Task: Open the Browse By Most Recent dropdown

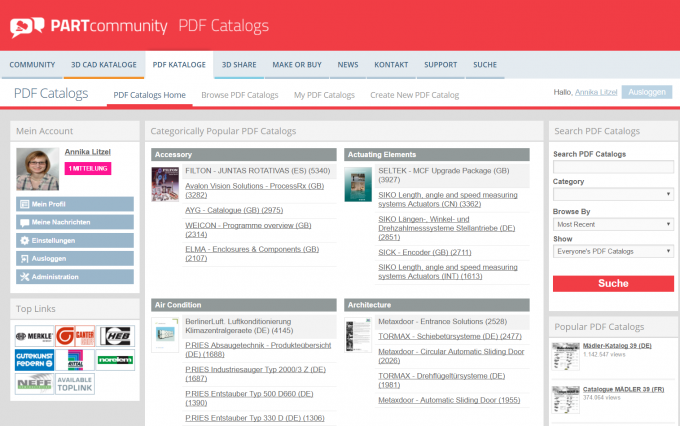Action: click(x=613, y=224)
